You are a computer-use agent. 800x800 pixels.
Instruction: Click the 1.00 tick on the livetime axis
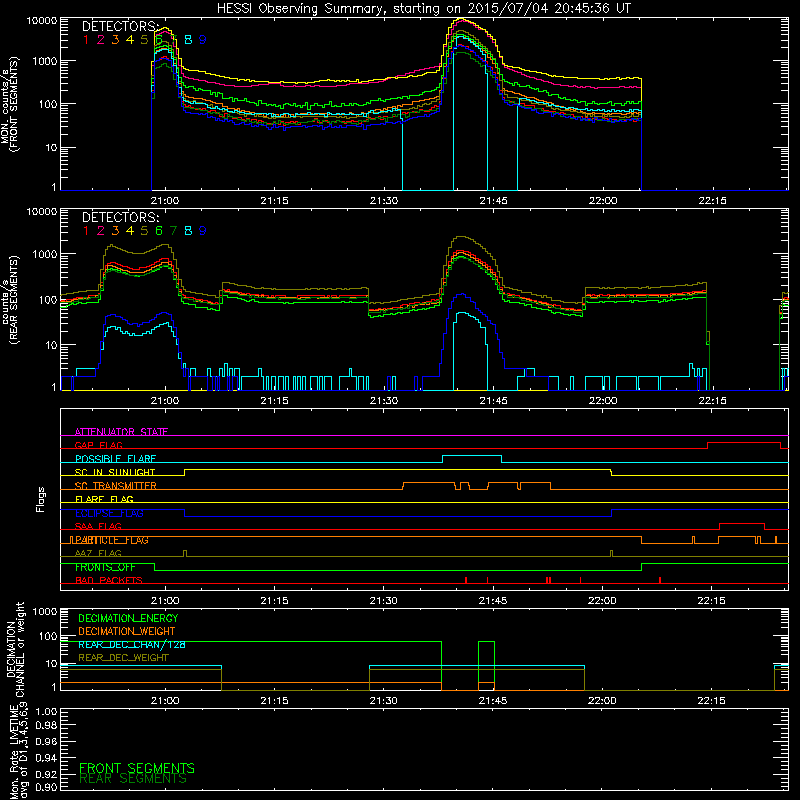click(x=46, y=712)
